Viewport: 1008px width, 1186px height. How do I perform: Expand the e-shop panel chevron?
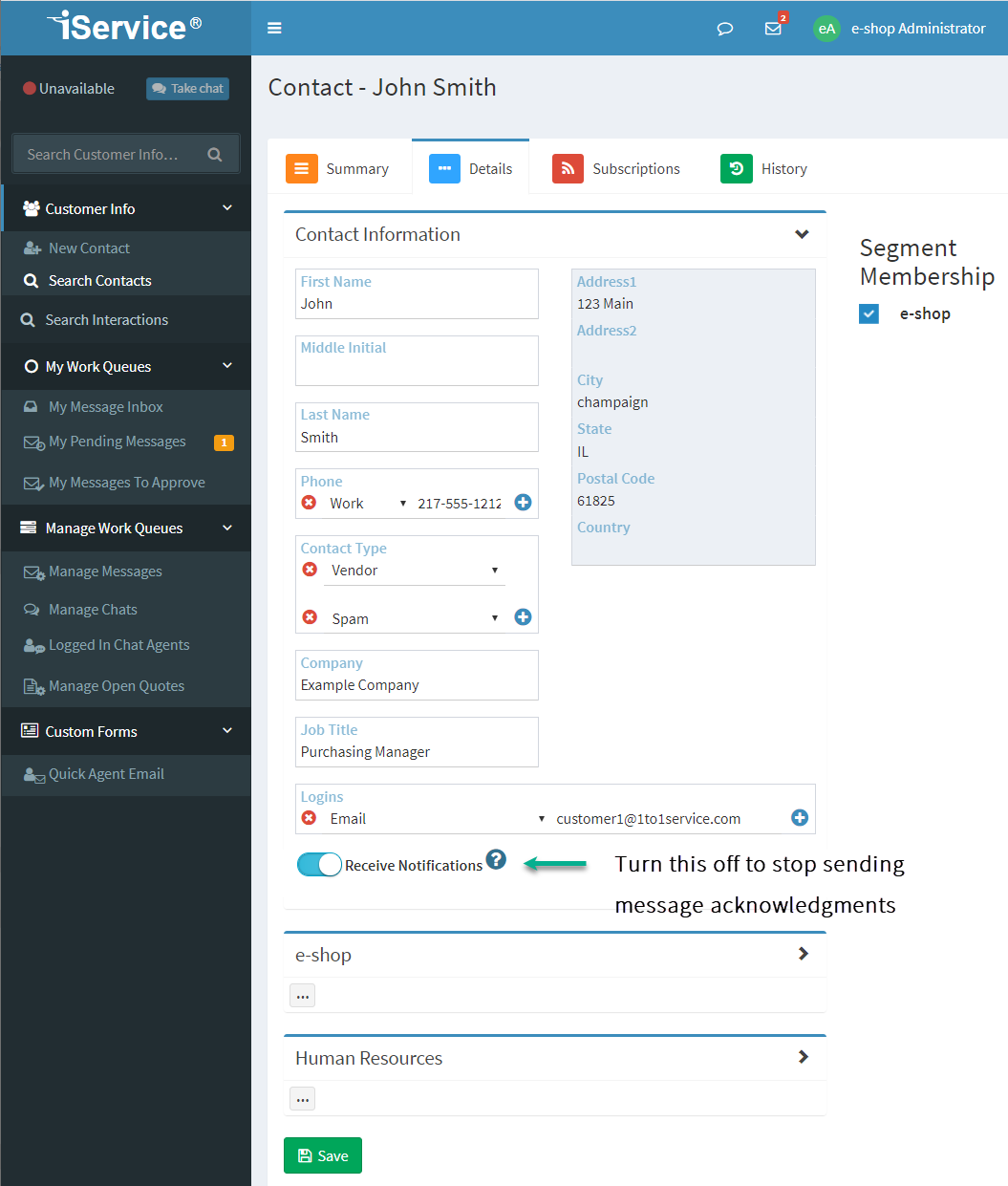pyautogui.click(x=803, y=954)
